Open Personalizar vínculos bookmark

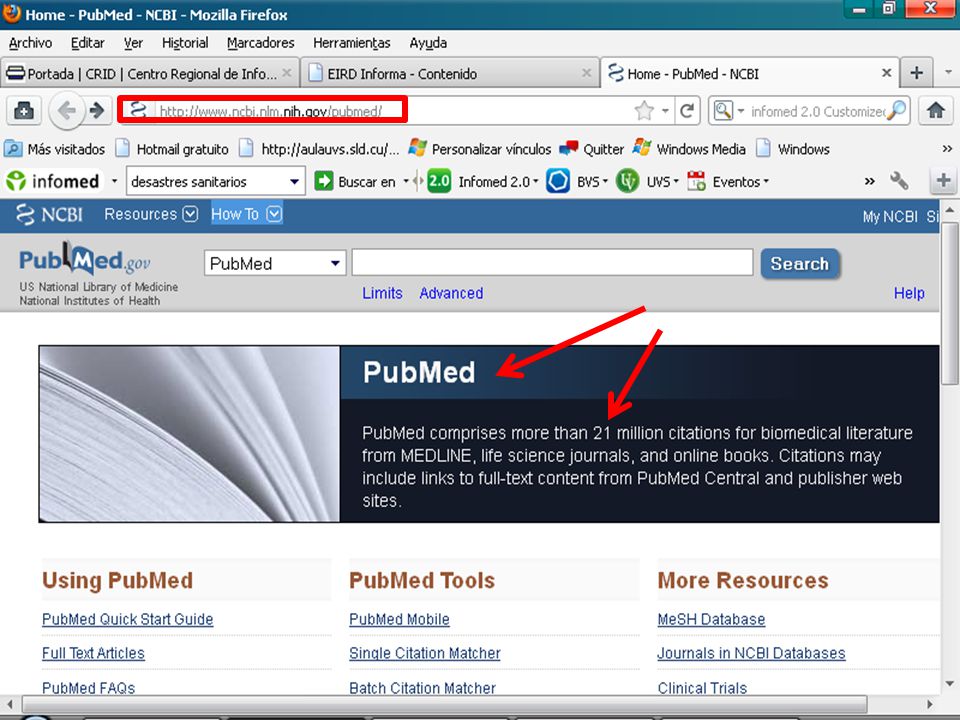[479, 149]
